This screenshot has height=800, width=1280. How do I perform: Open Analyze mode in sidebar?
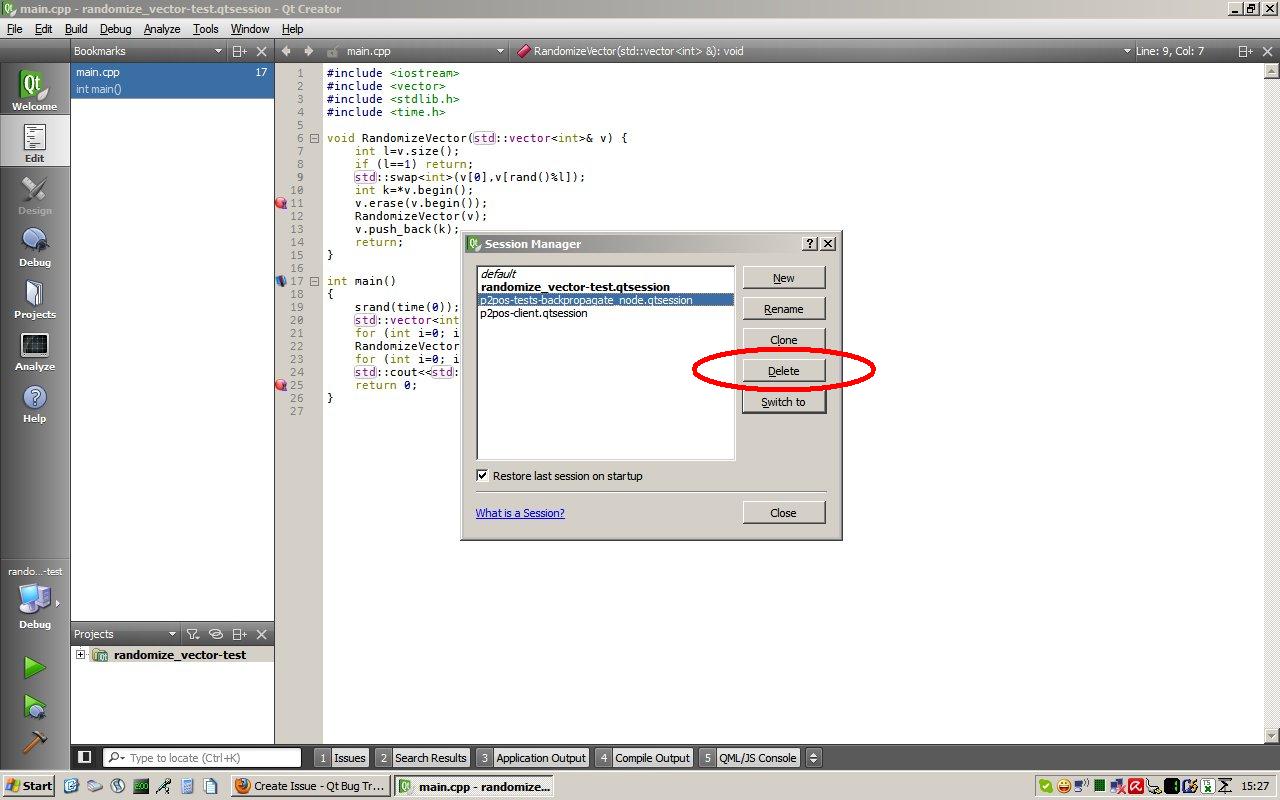pyautogui.click(x=34, y=351)
